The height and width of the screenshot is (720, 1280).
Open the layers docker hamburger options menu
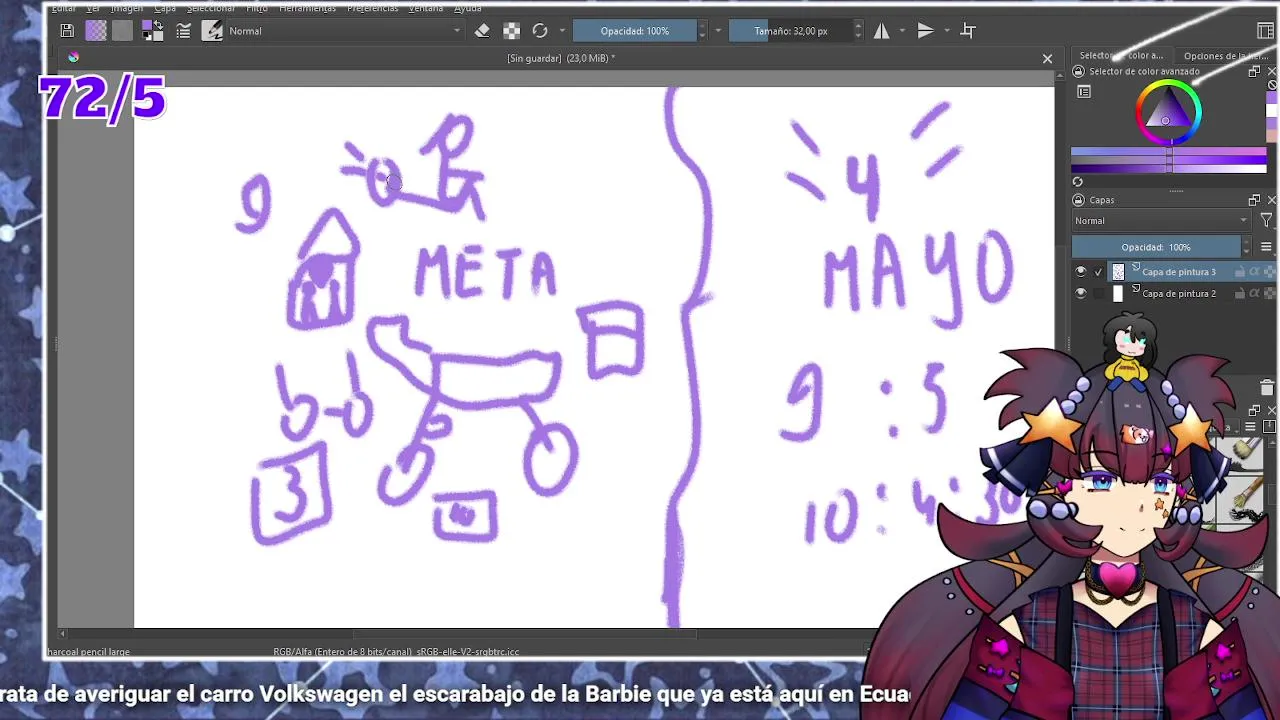[x=1266, y=247]
